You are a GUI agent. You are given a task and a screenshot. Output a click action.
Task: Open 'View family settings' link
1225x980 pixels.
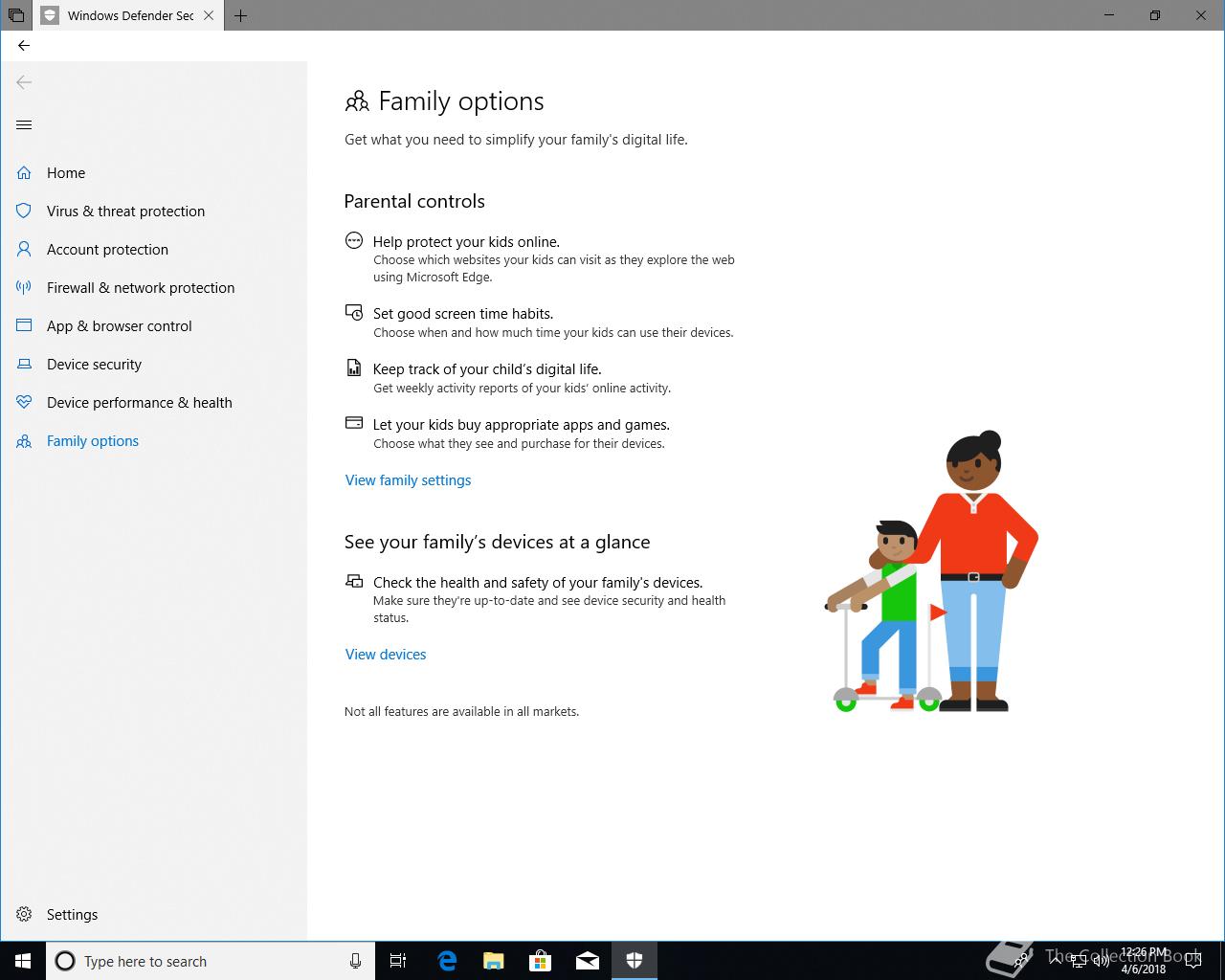408,480
